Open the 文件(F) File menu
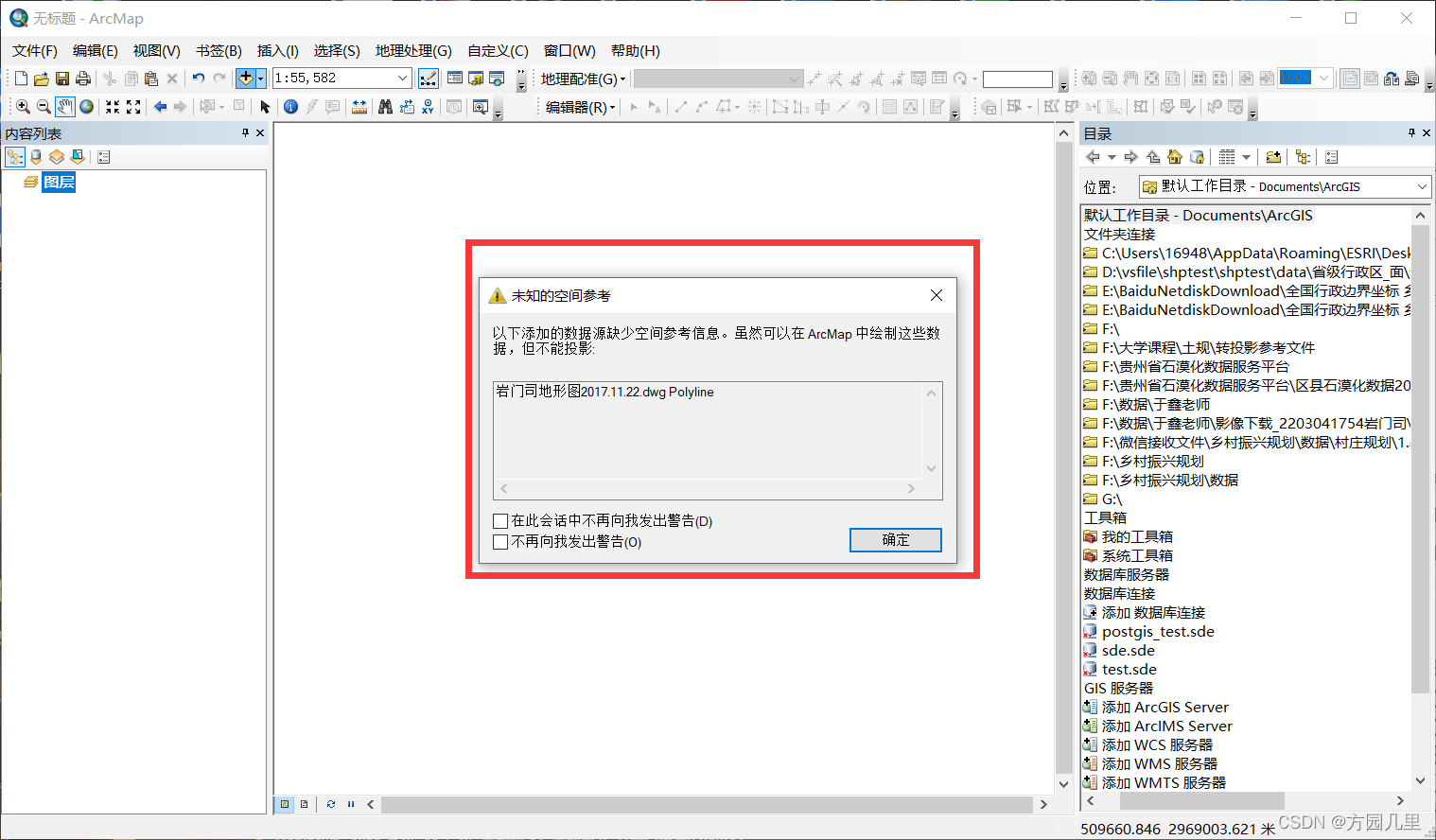Image resolution: width=1436 pixels, height=840 pixels. pos(35,51)
